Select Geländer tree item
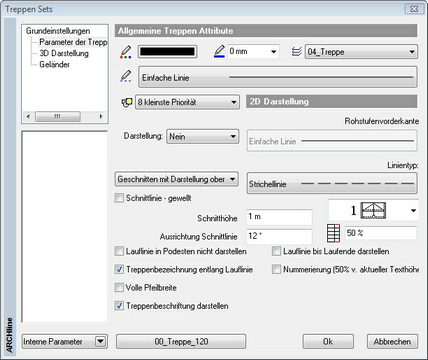The height and width of the screenshot is (360, 428). [54, 64]
